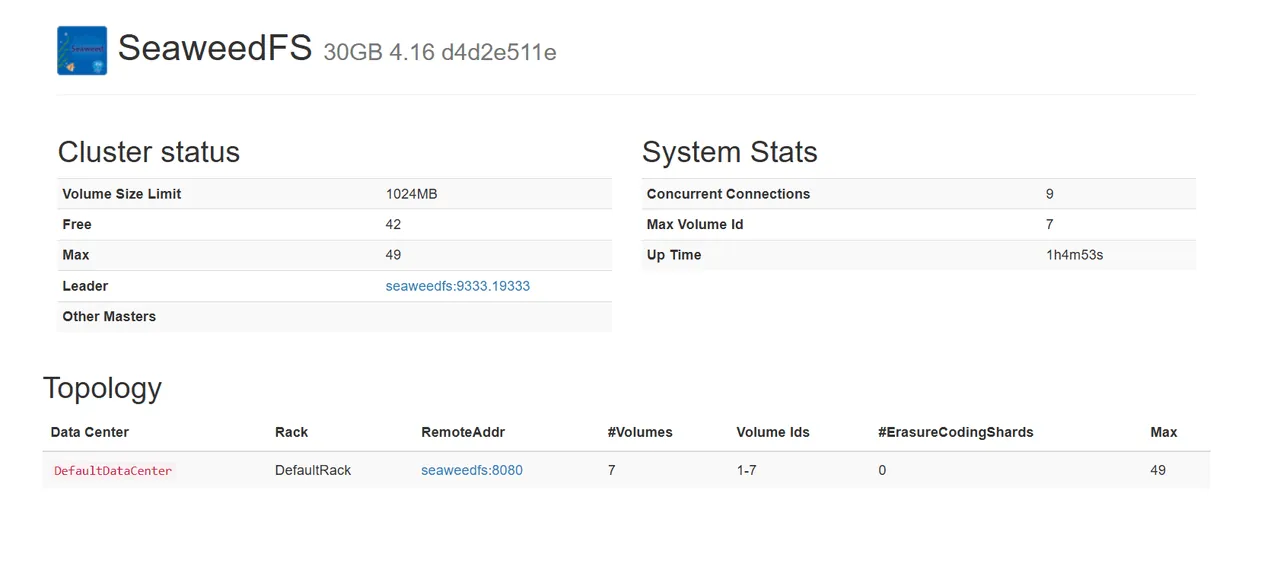This screenshot has width=1280, height=567.
Task: Click the Max column header in Topology
Action: click(1164, 432)
